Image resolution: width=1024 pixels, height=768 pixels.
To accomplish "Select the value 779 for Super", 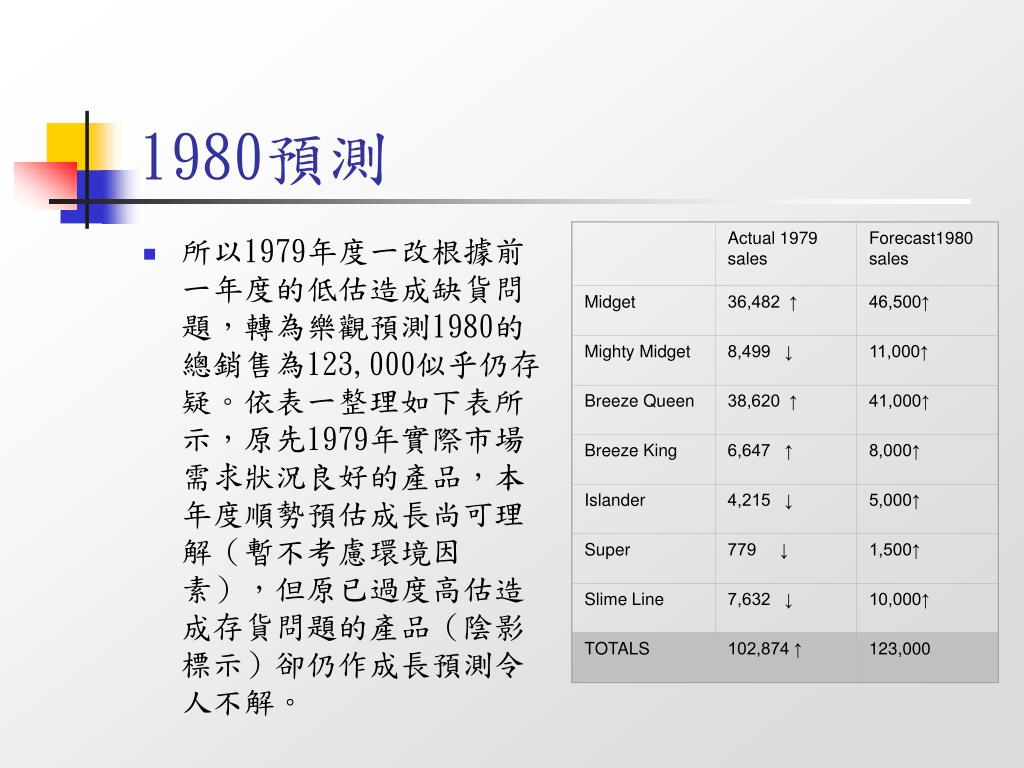I will pyautogui.click(x=741, y=550).
